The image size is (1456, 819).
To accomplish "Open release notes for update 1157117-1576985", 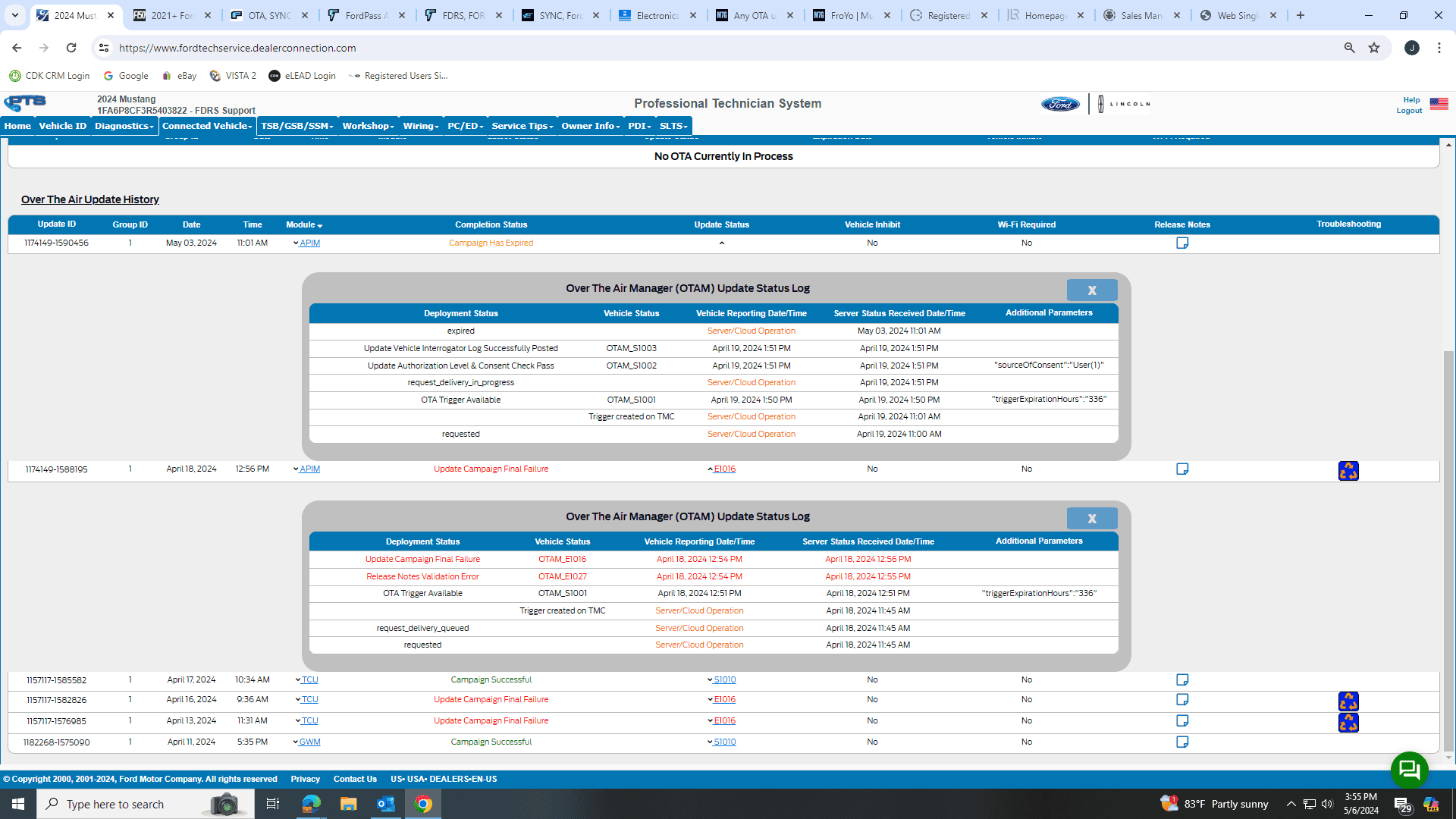I will pos(1182,720).
